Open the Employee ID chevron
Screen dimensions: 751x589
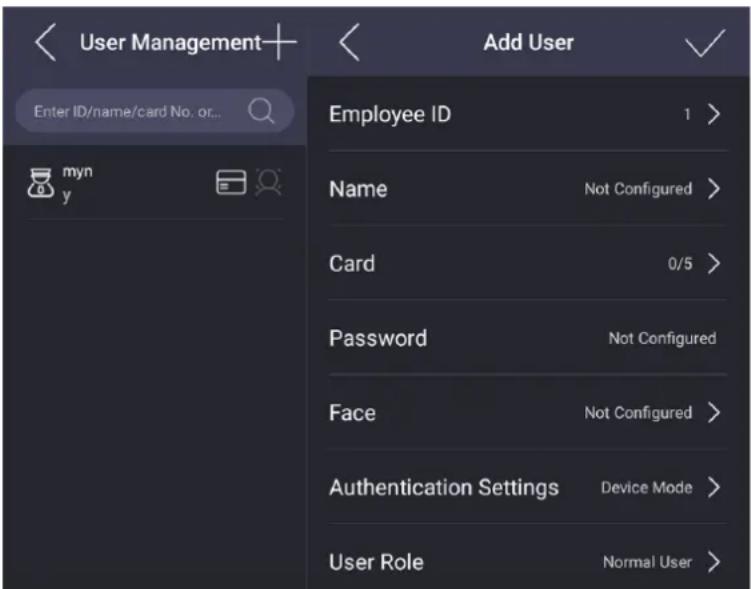(x=714, y=114)
